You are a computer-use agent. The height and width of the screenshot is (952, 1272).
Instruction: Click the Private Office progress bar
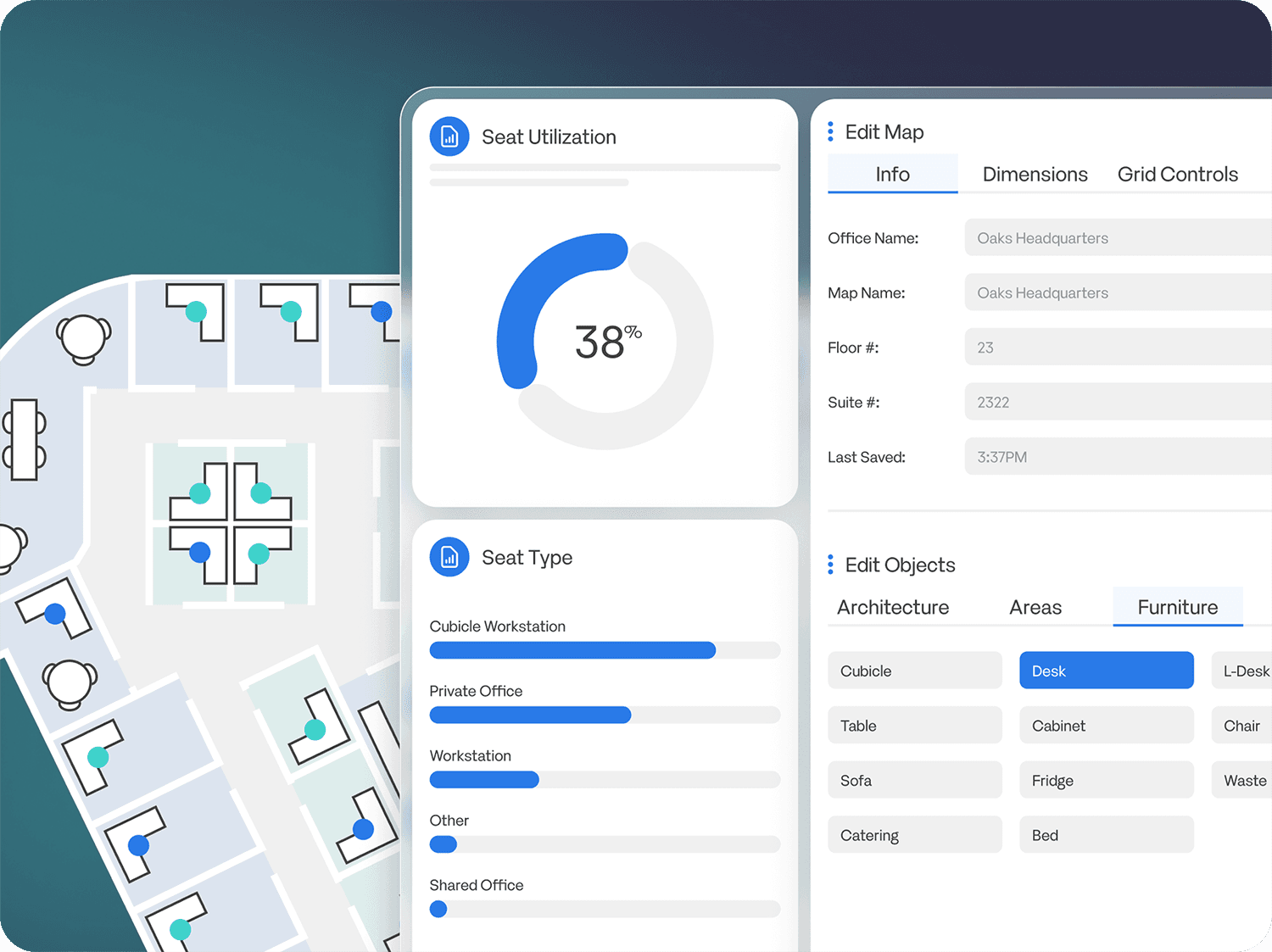pos(605,715)
